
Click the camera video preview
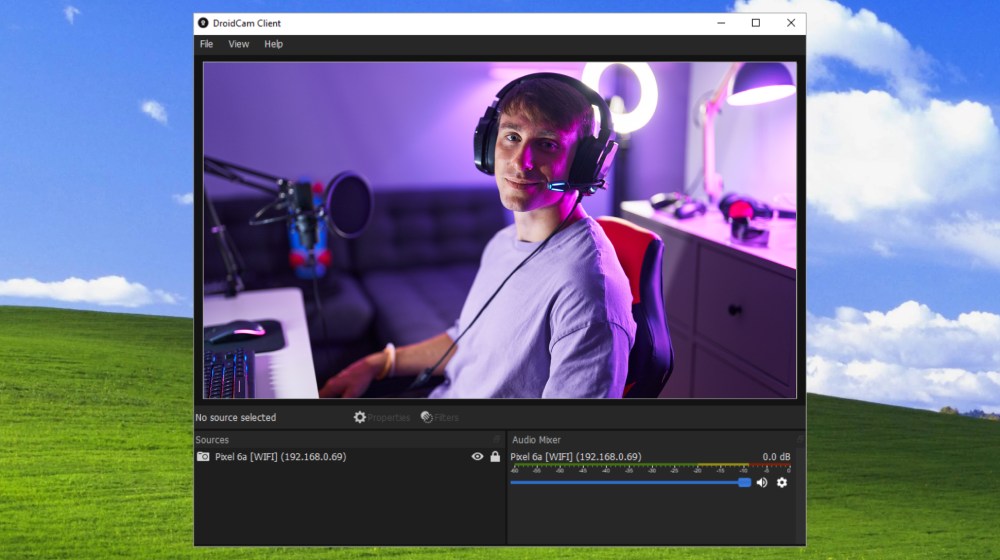tap(499, 230)
